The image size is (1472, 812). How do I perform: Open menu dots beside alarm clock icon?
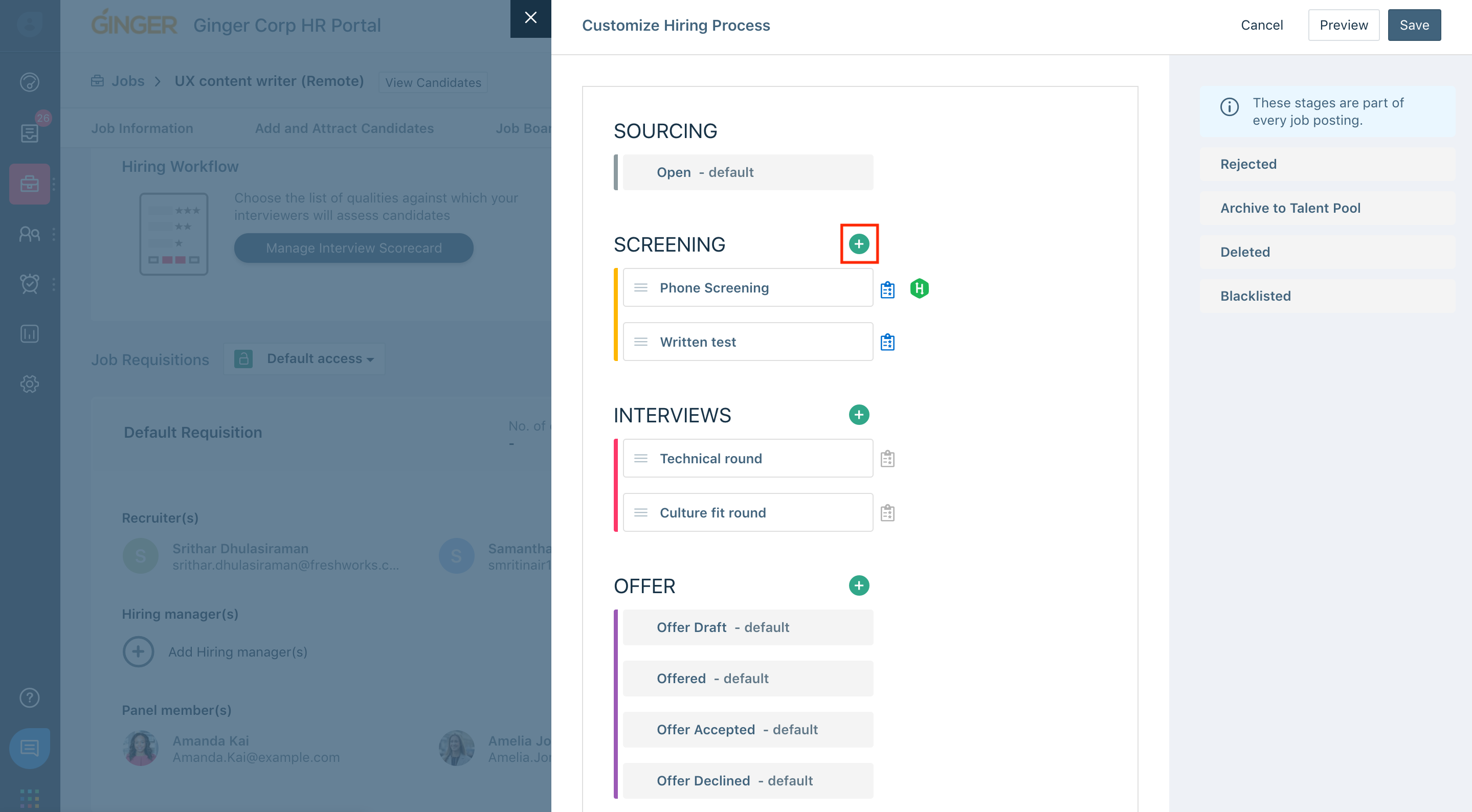(x=54, y=284)
